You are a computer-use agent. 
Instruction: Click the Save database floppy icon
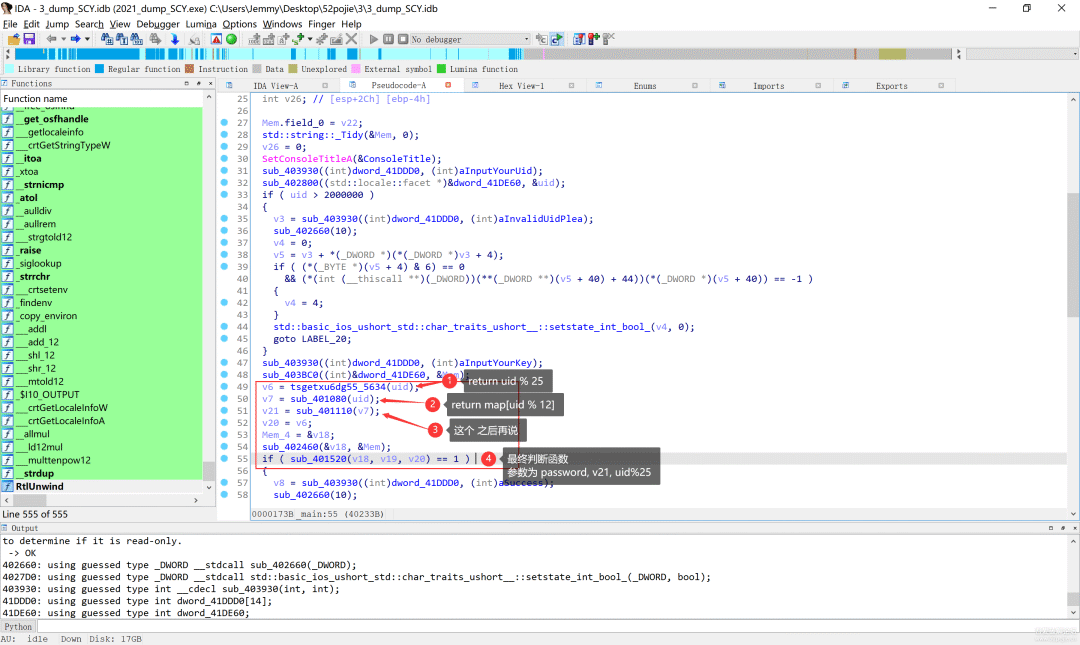(x=29, y=39)
